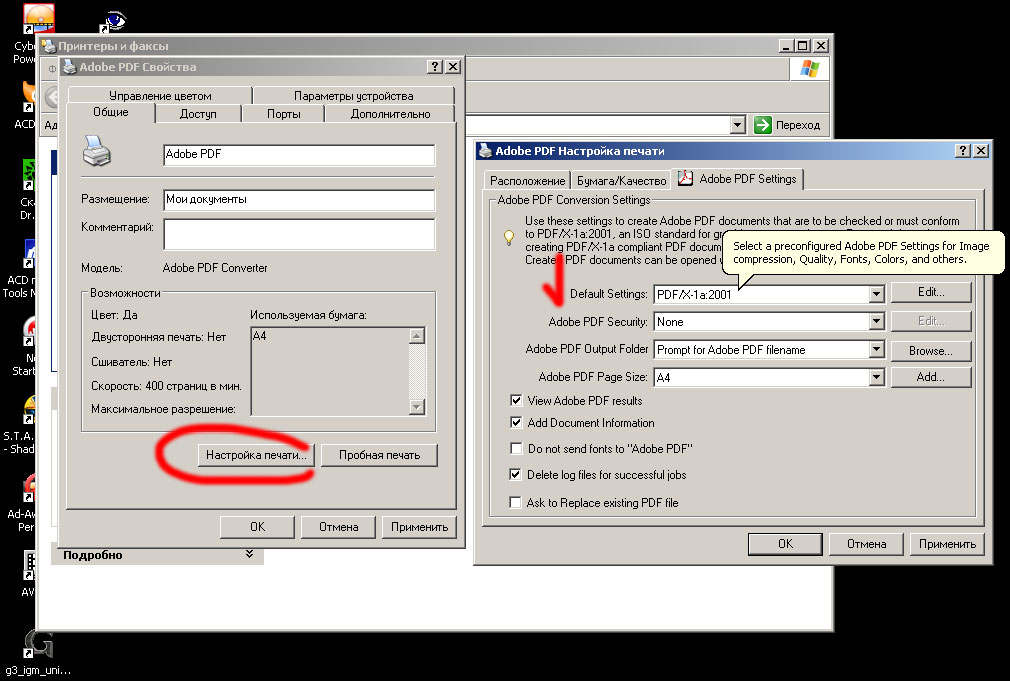Enable Ask to Replace existing PDF file
1010x681 pixels.
[515, 502]
